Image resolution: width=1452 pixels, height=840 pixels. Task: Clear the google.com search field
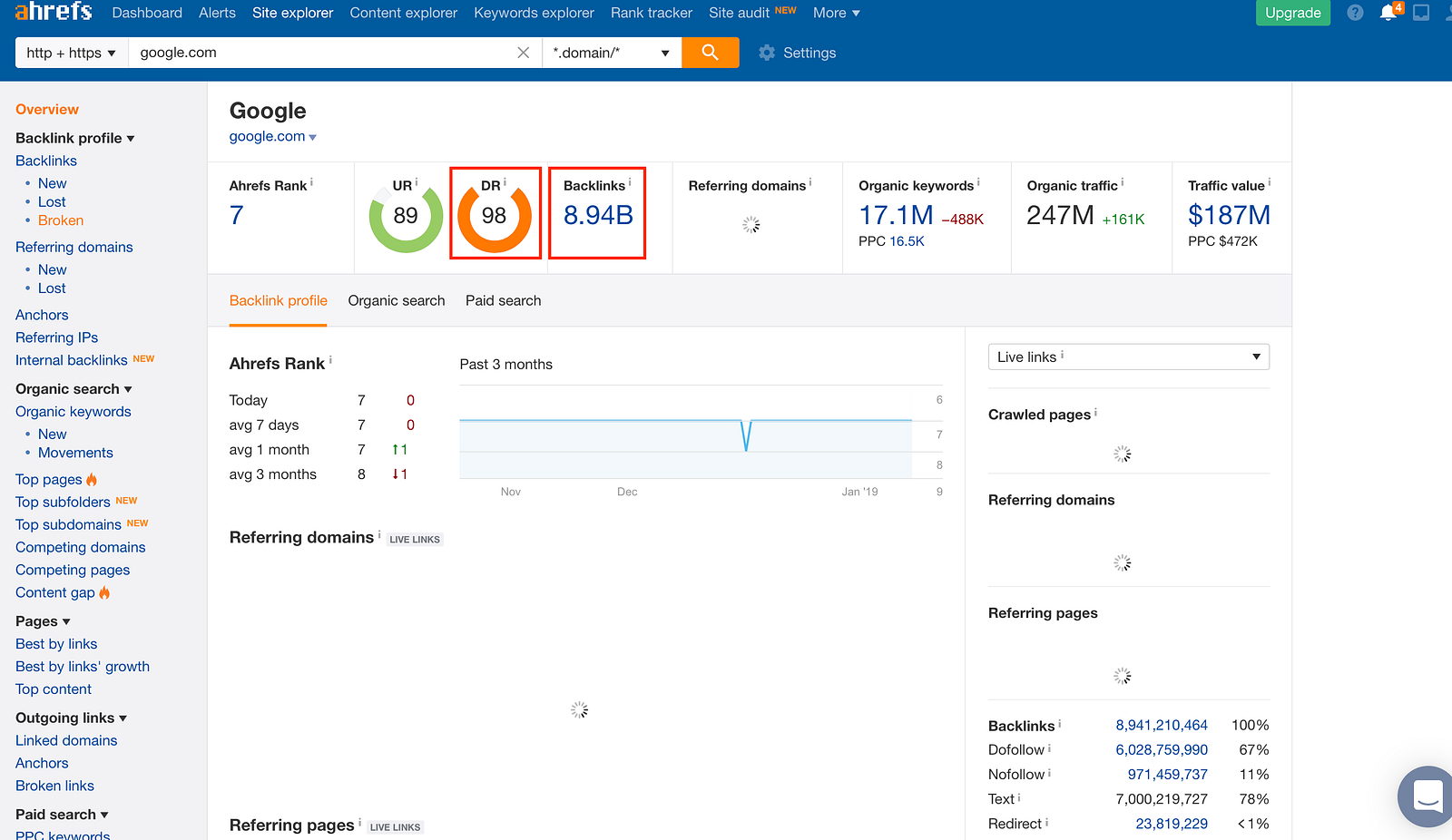(523, 53)
